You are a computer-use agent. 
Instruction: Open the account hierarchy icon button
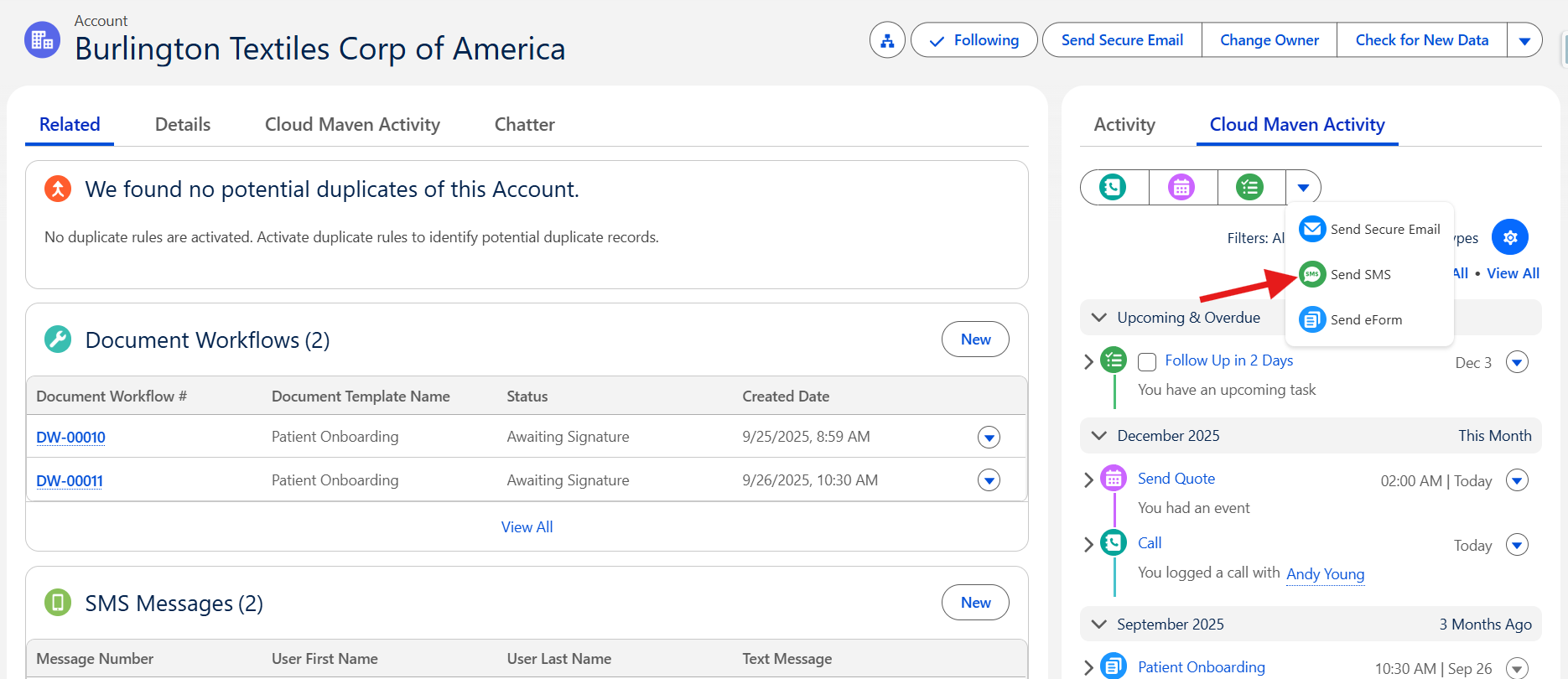click(887, 40)
